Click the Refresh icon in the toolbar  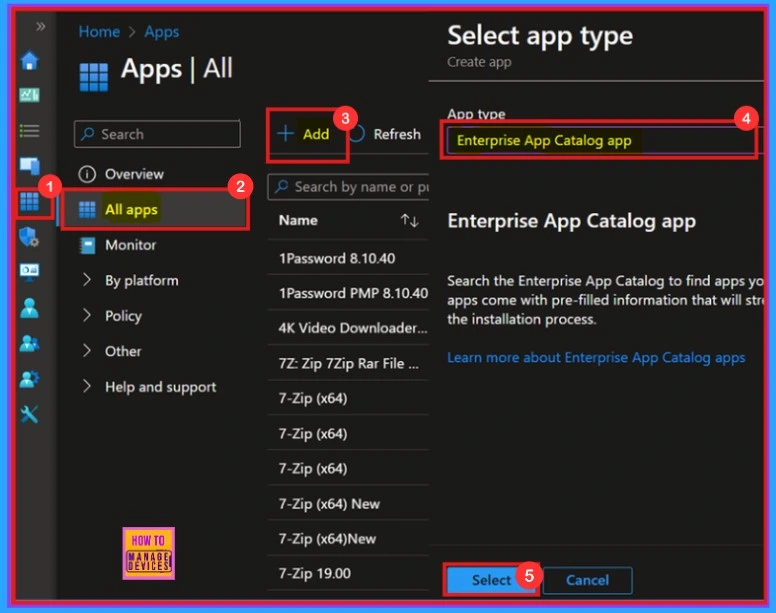coord(357,134)
